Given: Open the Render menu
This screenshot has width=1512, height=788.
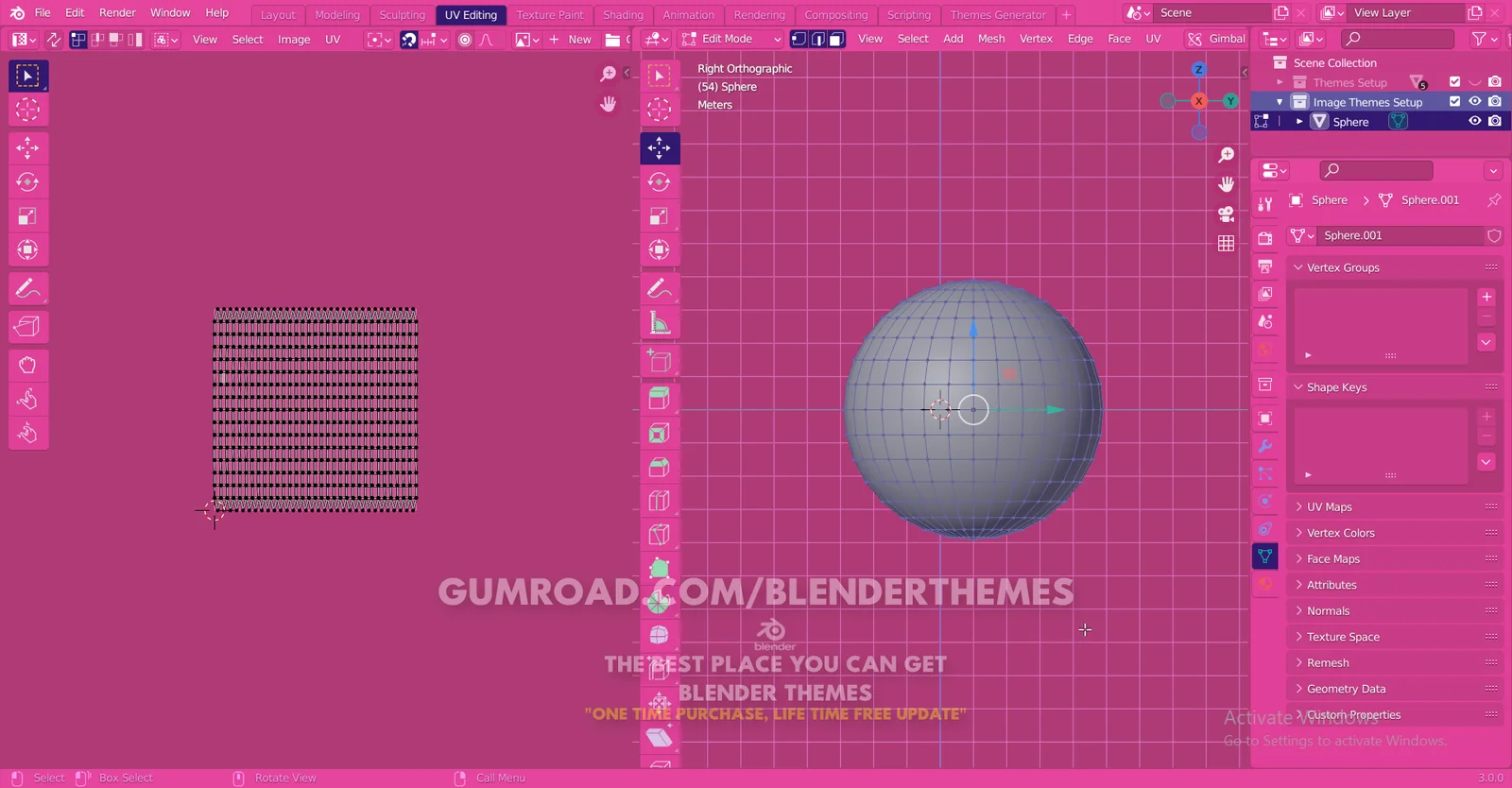Looking at the screenshot, I should pyautogui.click(x=117, y=13).
